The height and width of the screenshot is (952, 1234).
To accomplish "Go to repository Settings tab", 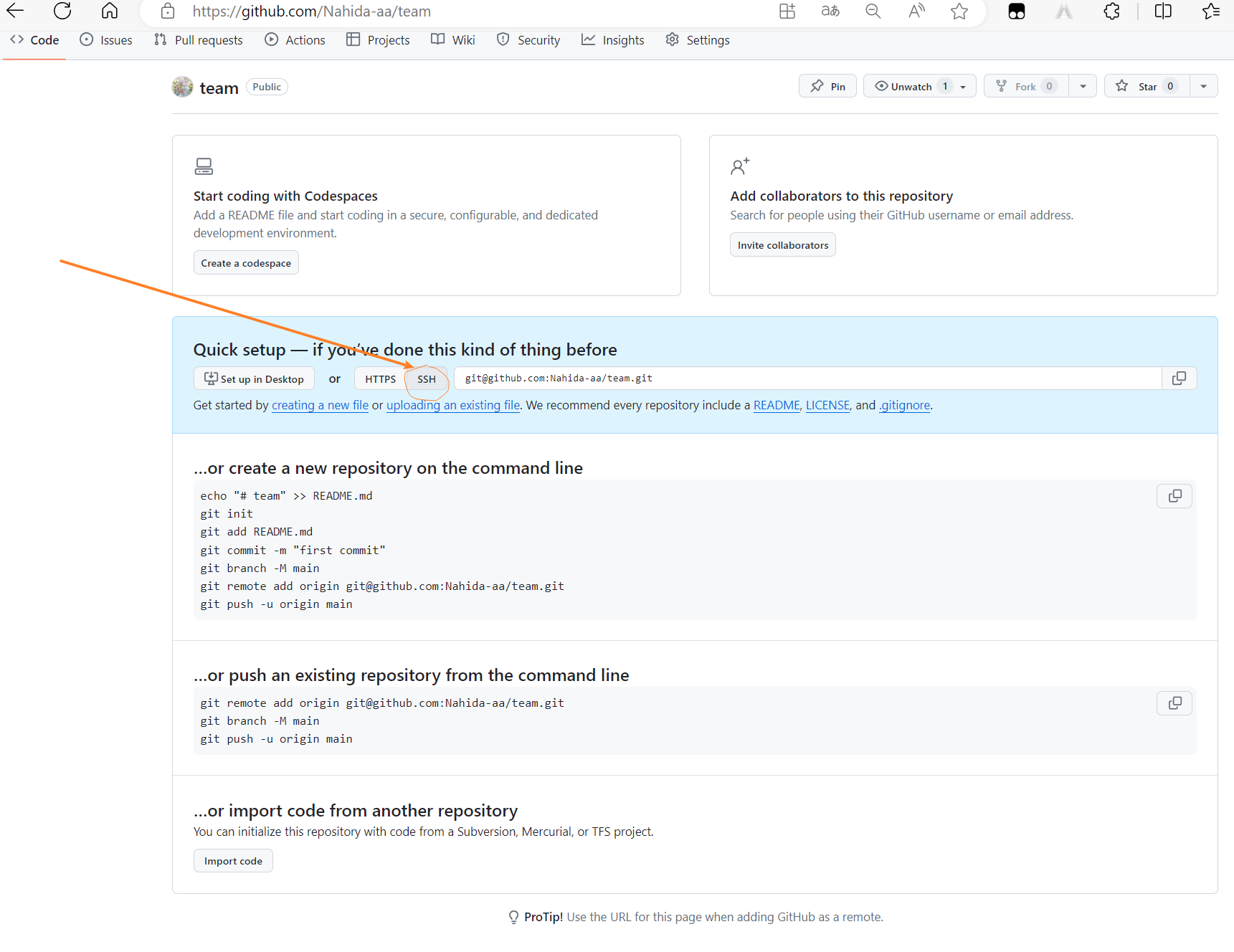I will coord(698,40).
